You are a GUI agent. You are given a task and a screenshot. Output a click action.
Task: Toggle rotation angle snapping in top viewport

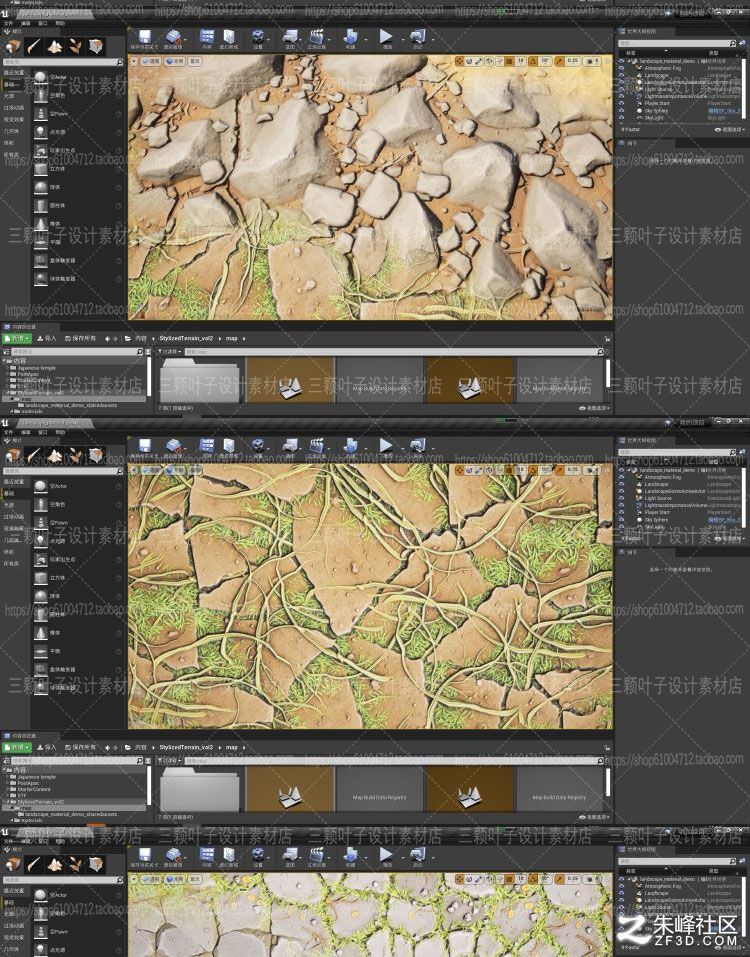pyautogui.click(x=533, y=61)
